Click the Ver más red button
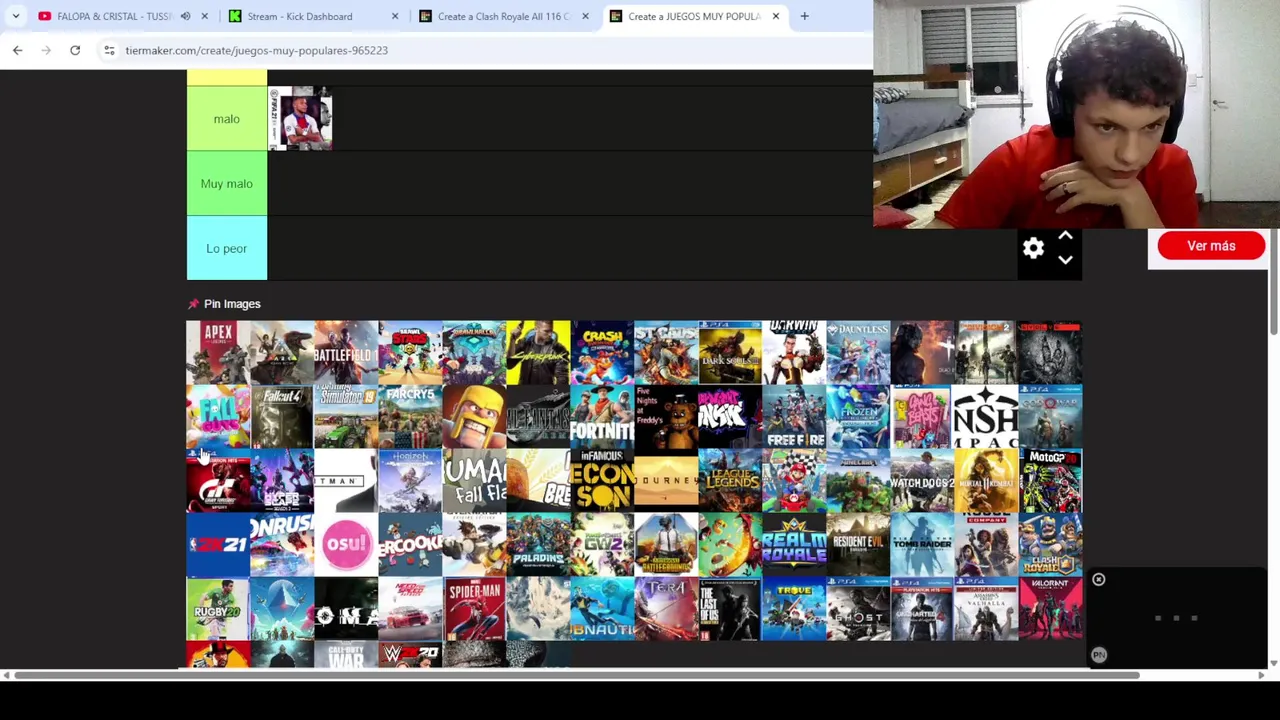Image resolution: width=1280 pixels, height=720 pixels. pos(1211,246)
